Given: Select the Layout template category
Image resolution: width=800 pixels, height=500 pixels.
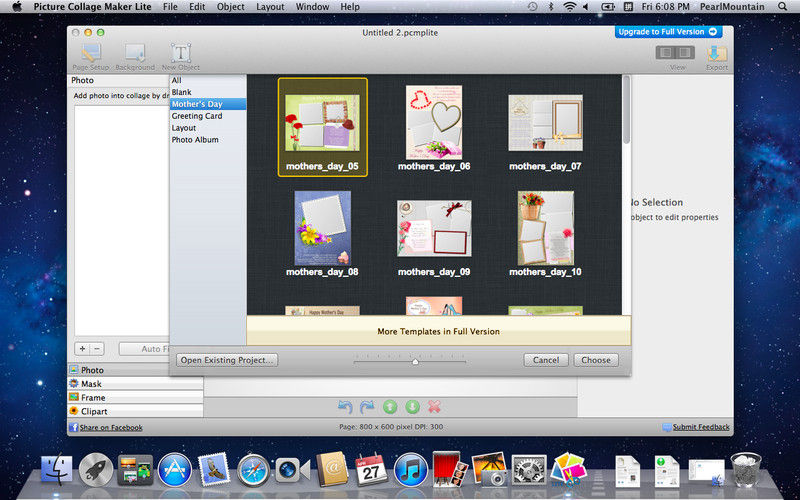Looking at the screenshot, I should pos(208,128).
